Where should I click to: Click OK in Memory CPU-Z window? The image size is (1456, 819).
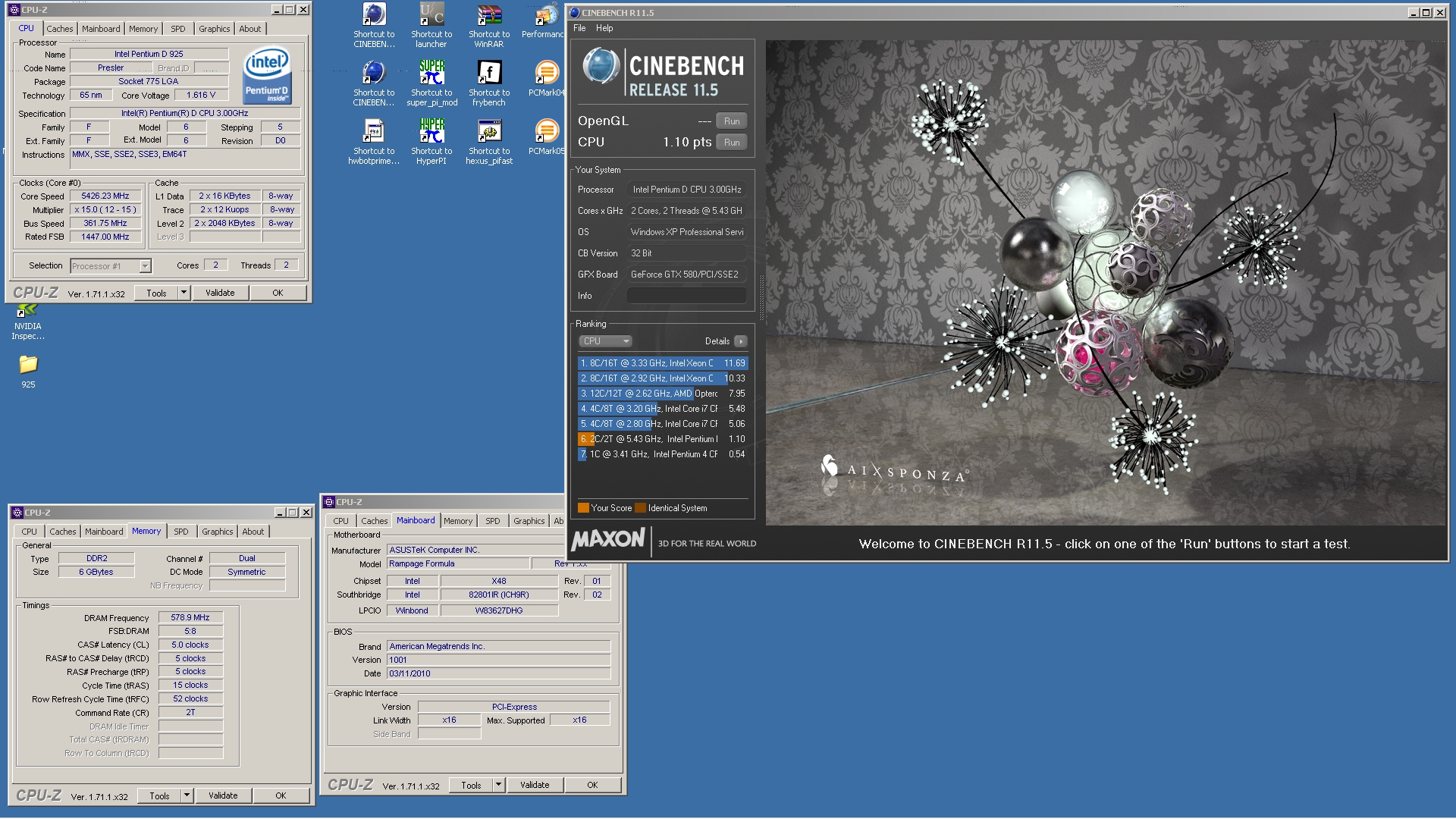281,795
